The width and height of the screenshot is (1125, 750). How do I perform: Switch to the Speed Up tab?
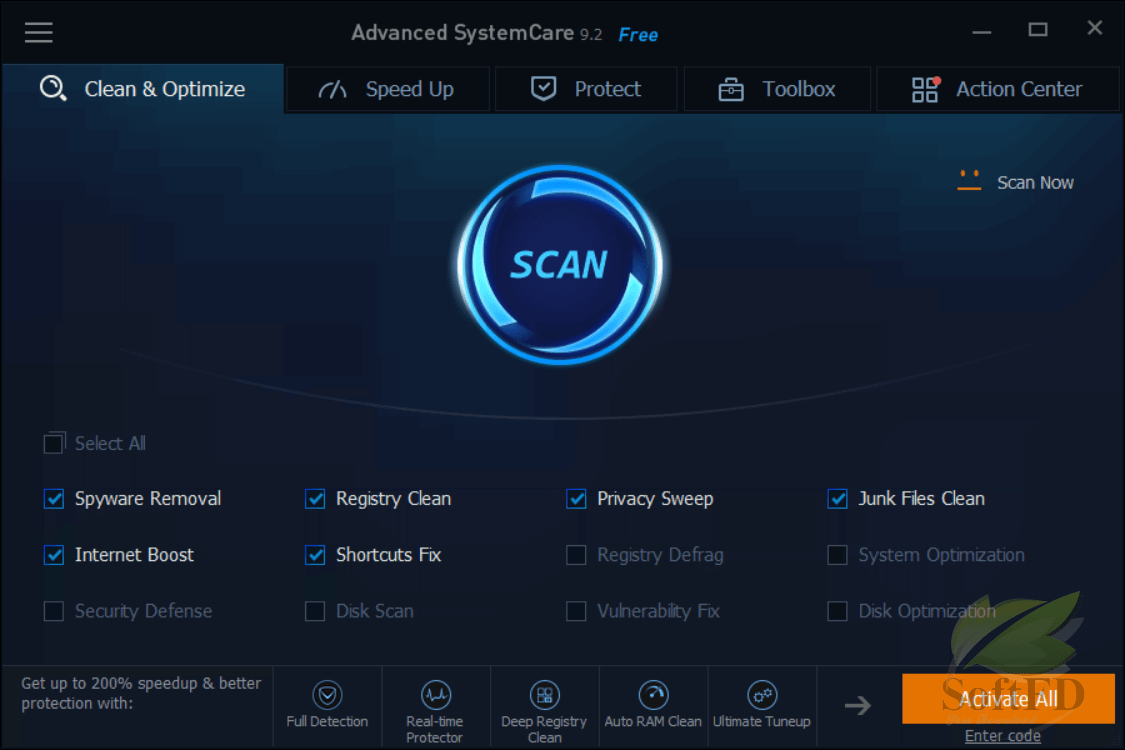pos(388,89)
